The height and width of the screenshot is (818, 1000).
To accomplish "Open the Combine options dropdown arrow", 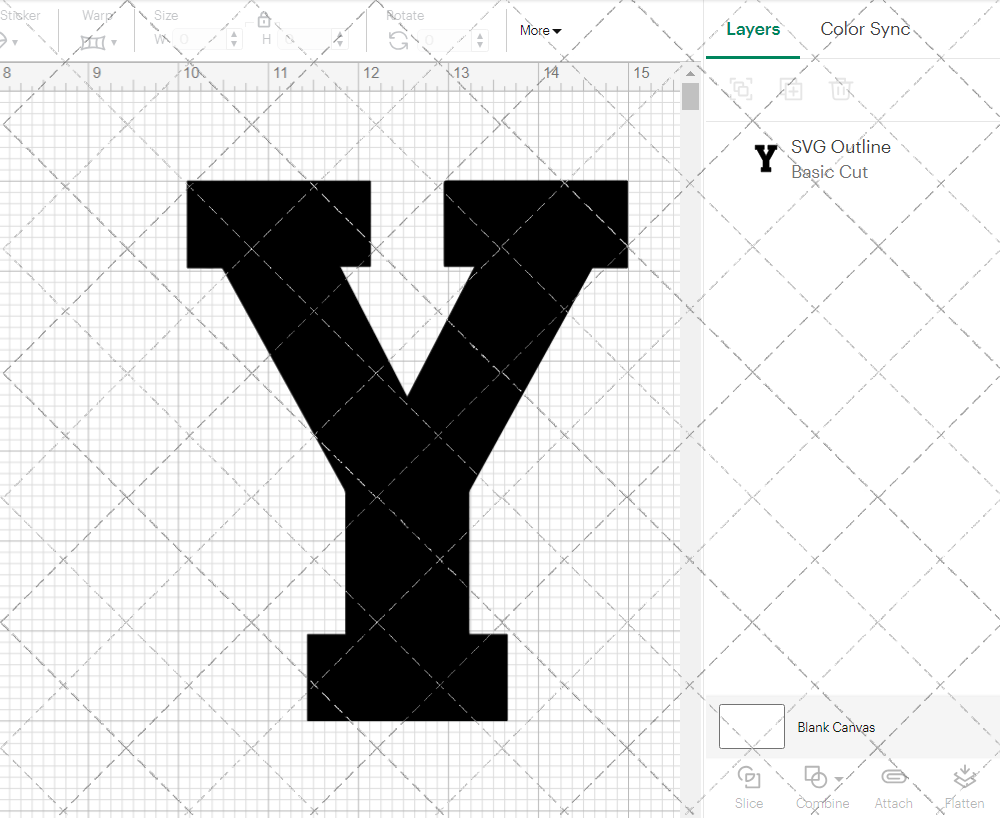I will 837,777.
